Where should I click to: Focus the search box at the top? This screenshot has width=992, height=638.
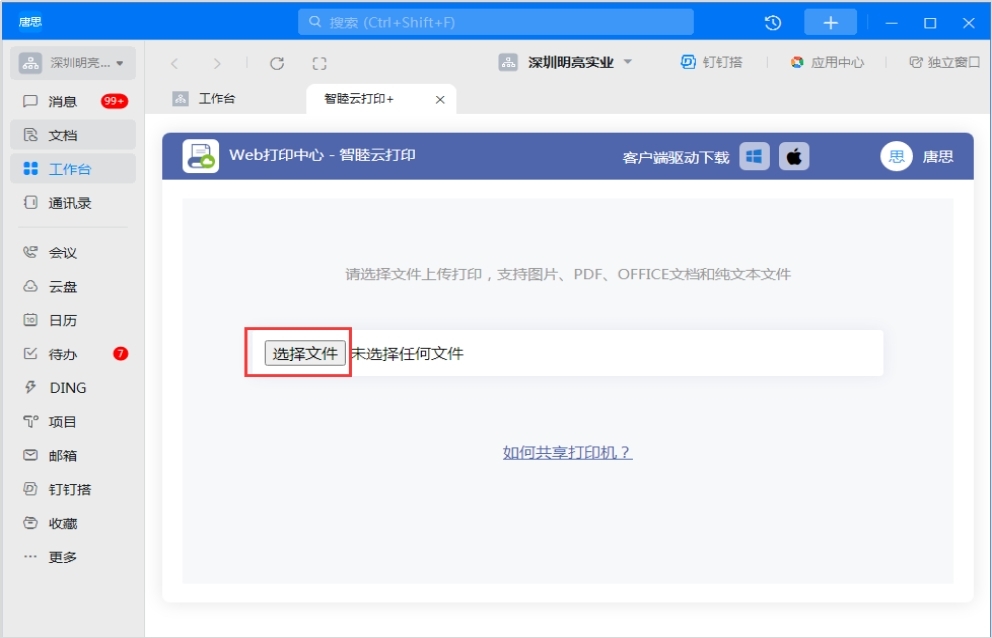[495, 22]
